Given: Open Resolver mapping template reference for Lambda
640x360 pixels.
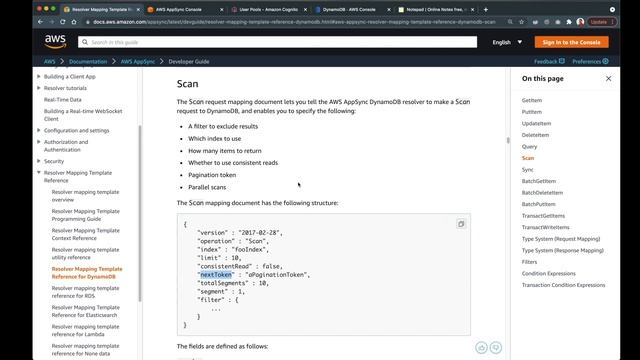Looking at the screenshot, I should coord(85,330).
